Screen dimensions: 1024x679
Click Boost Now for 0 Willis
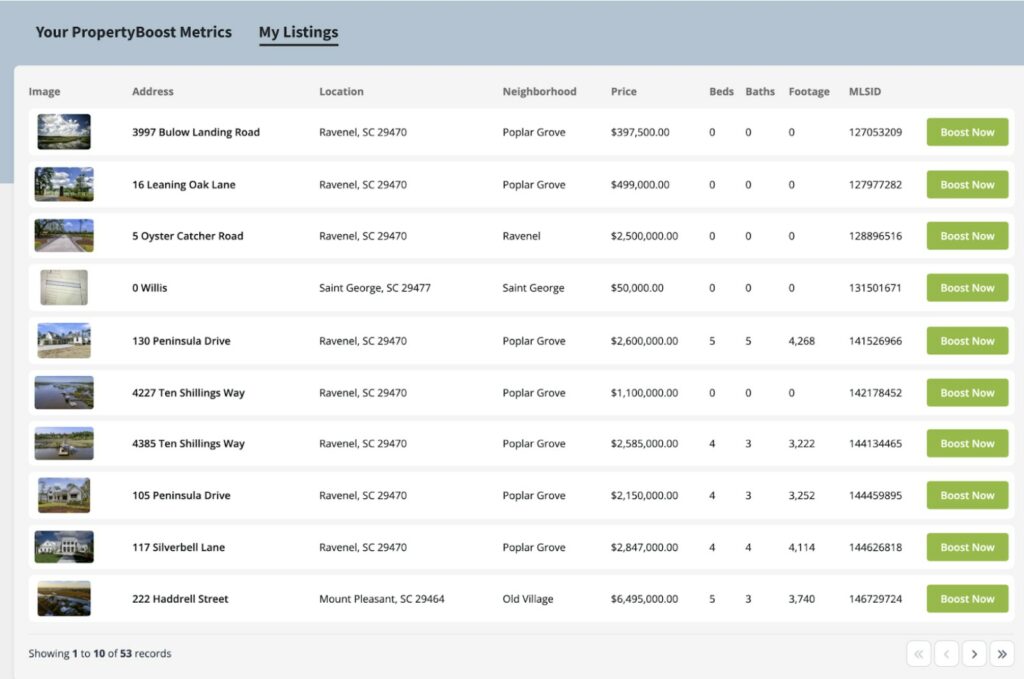967,288
